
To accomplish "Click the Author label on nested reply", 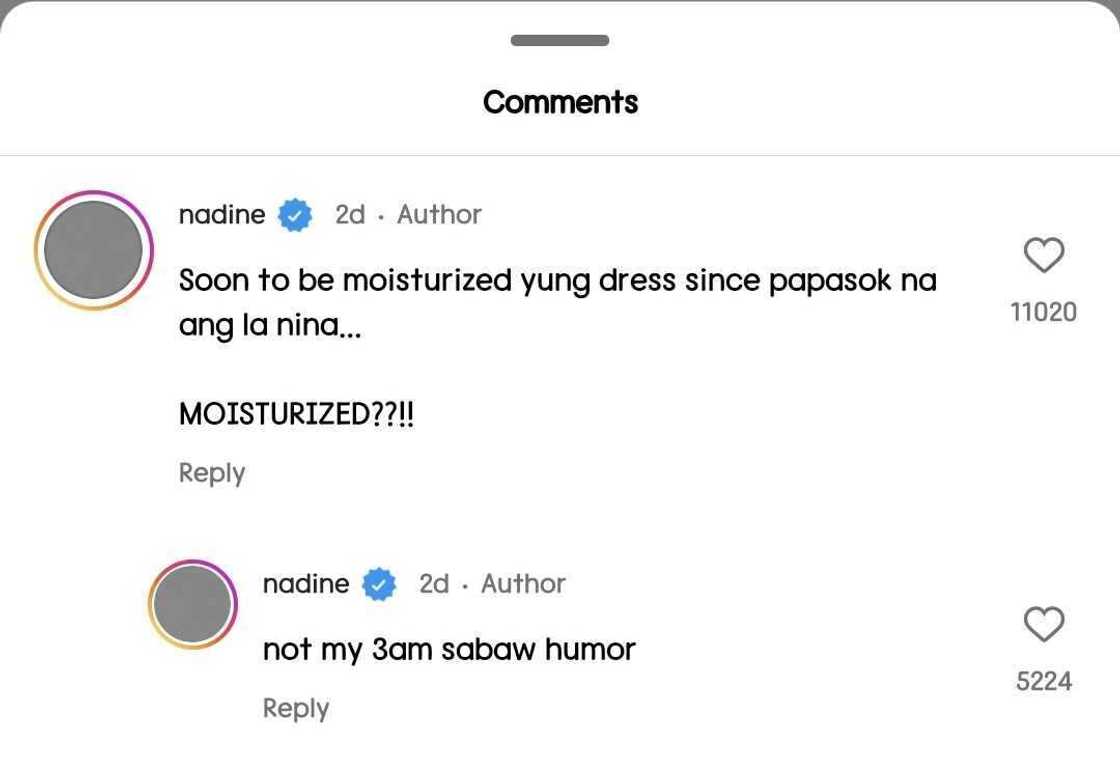I will tap(523, 583).
